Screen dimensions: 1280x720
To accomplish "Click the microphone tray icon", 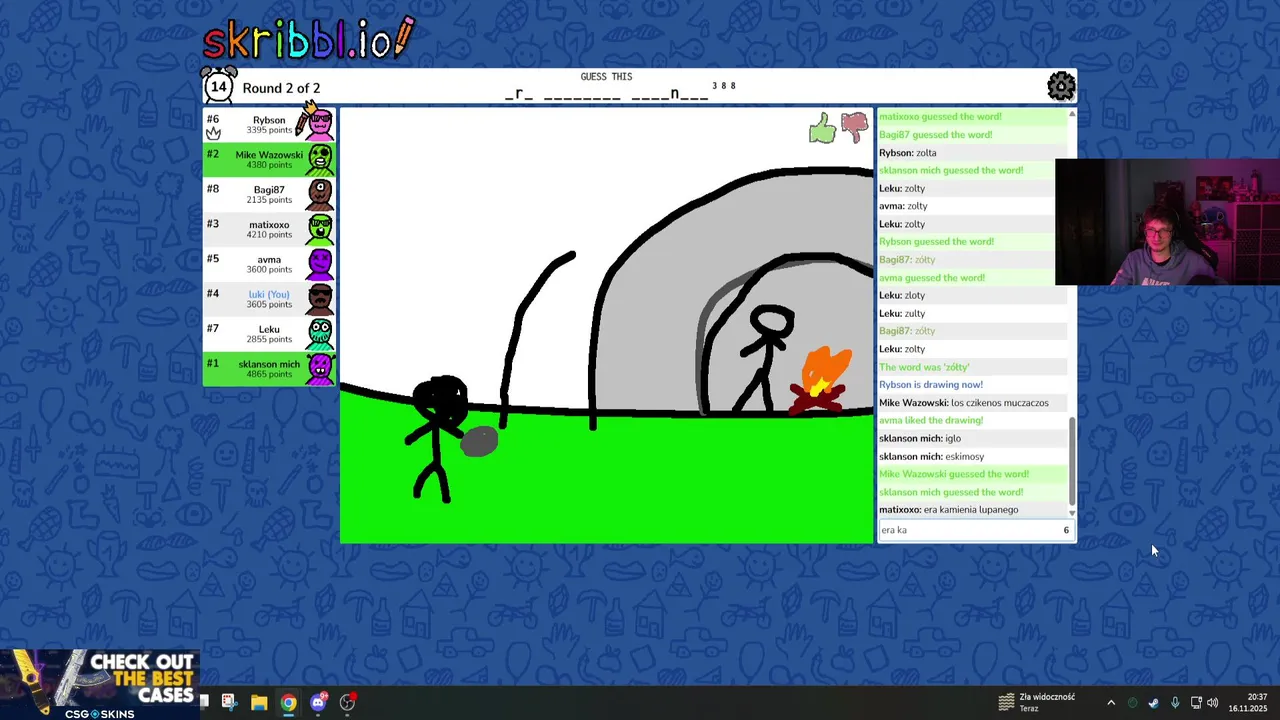I will (x=1175, y=703).
